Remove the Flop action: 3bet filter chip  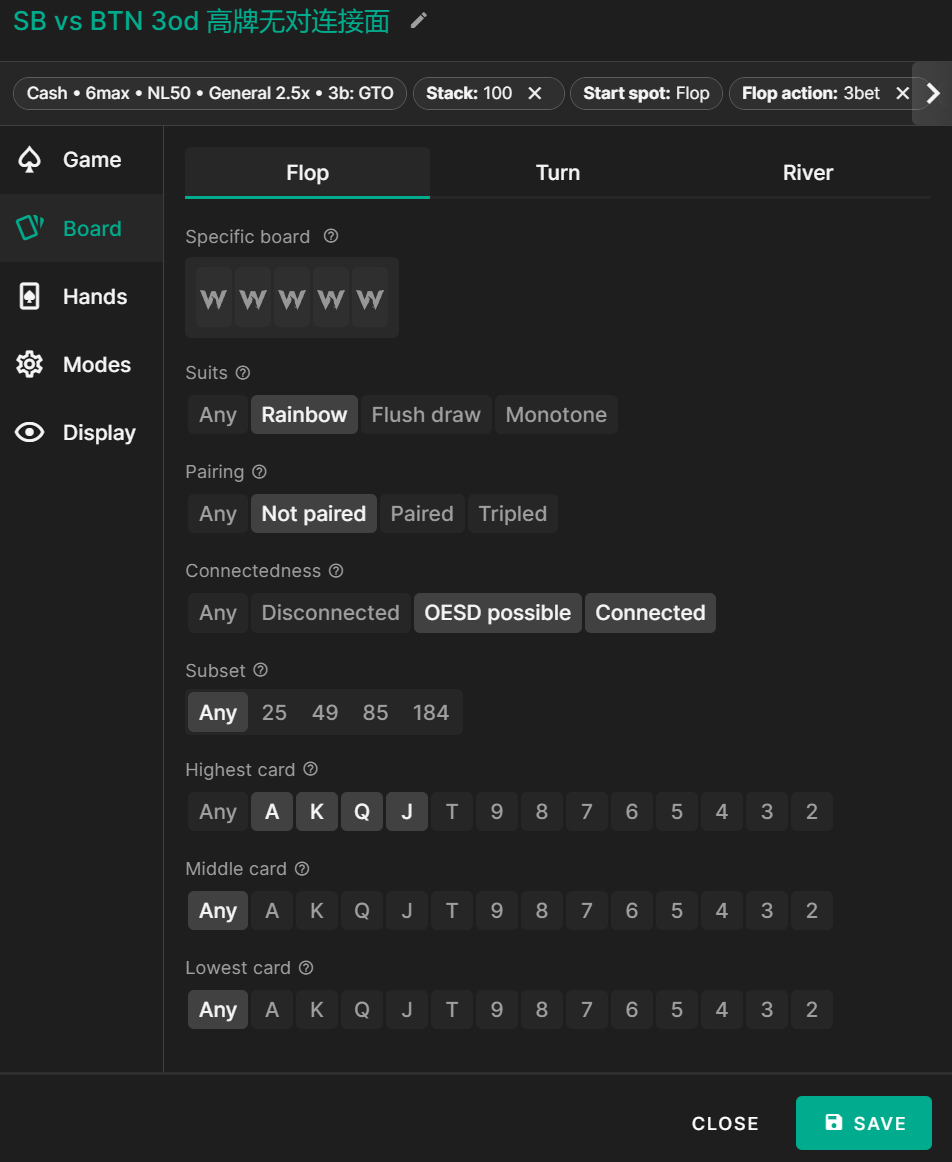click(902, 93)
